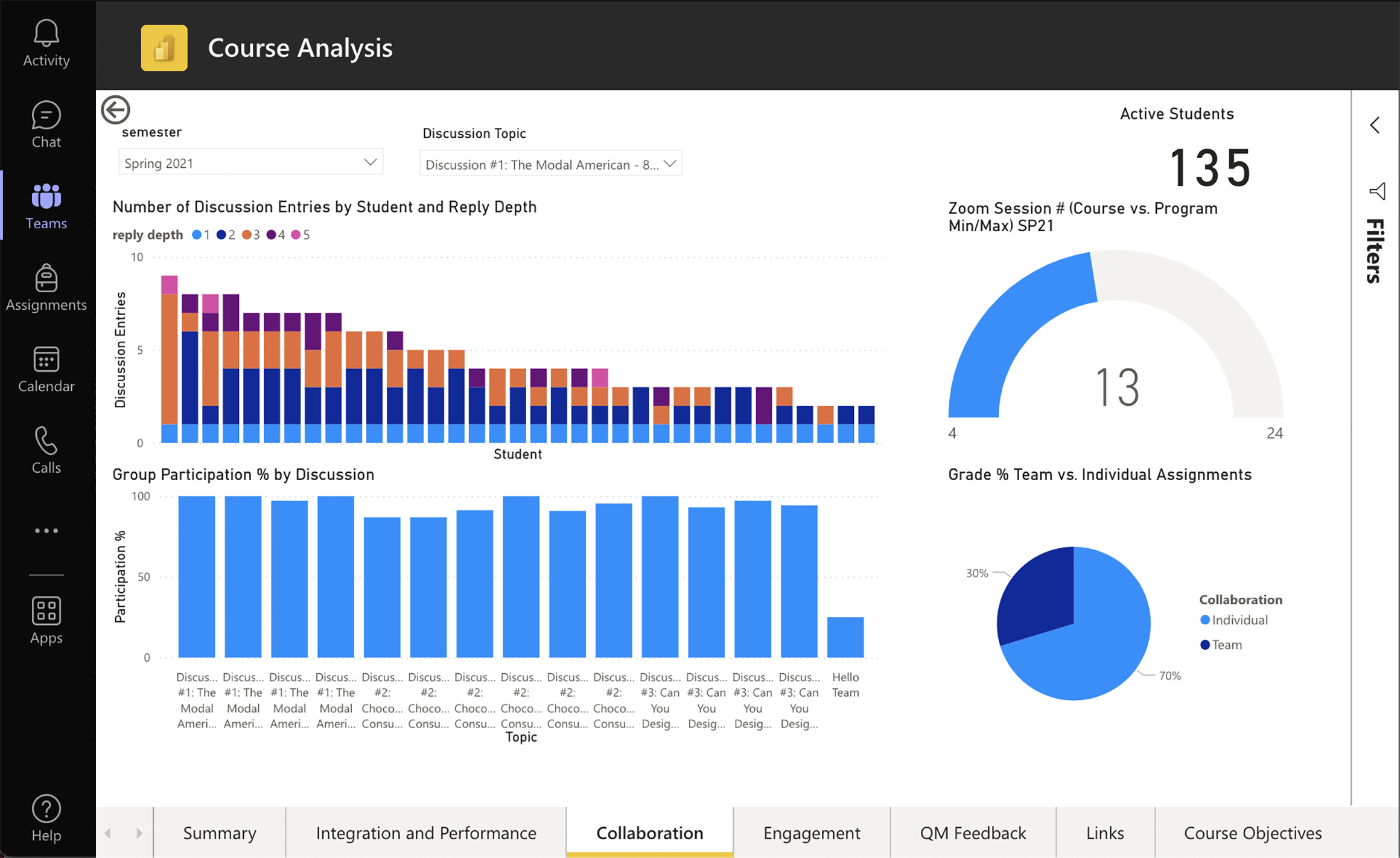This screenshot has width=1400, height=858.
Task: Open the Discussion Topic dropdown
Action: coord(550,164)
